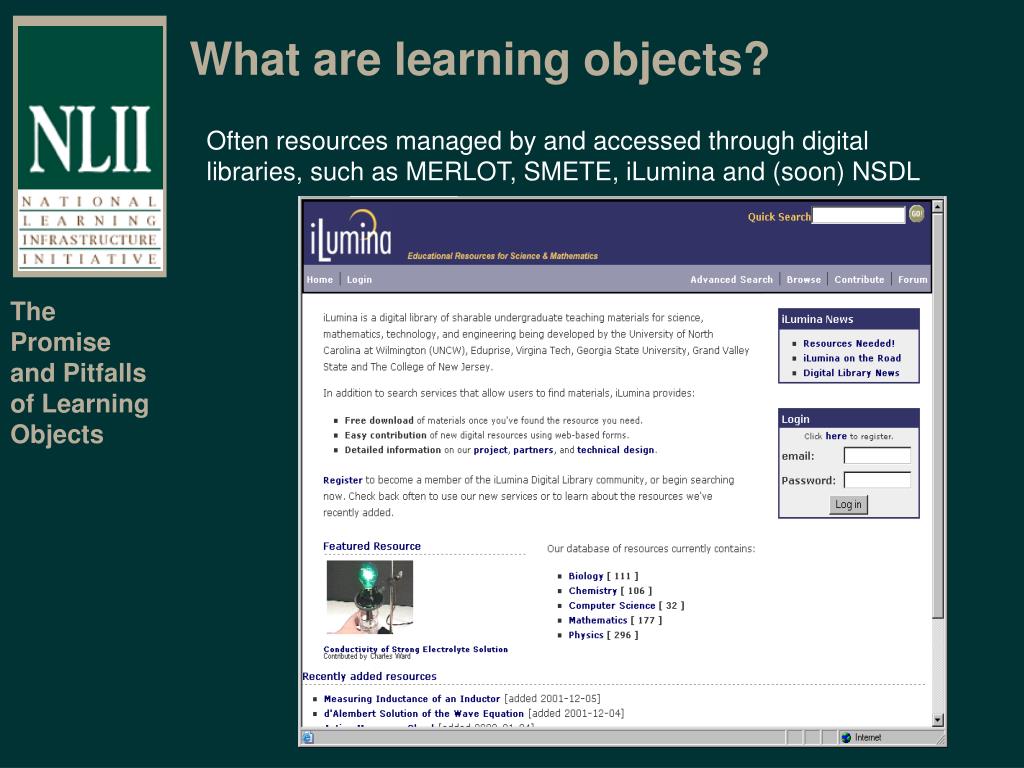
Task: Open the Forum navigation item
Action: coord(912,280)
